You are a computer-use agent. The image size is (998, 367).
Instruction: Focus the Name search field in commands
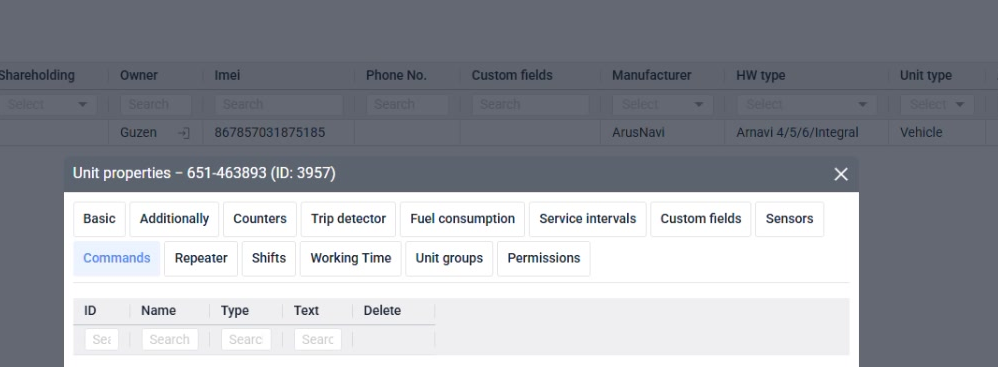[170, 340]
